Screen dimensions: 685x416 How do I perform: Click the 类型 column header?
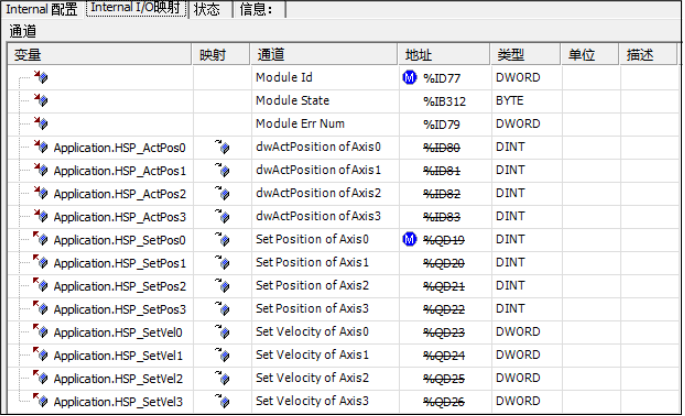pos(526,55)
